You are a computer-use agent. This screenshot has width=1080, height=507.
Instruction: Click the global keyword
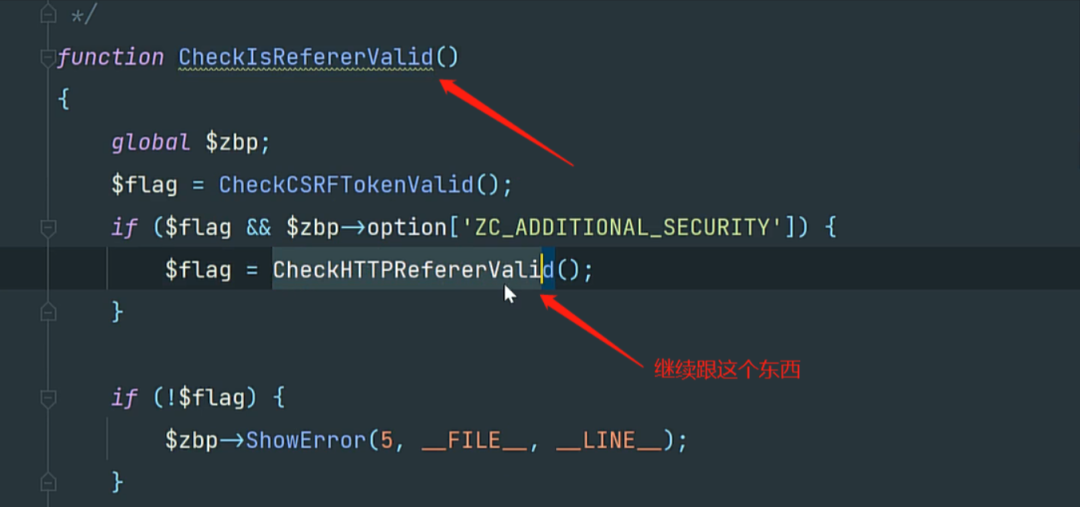(x=151, y=143)
